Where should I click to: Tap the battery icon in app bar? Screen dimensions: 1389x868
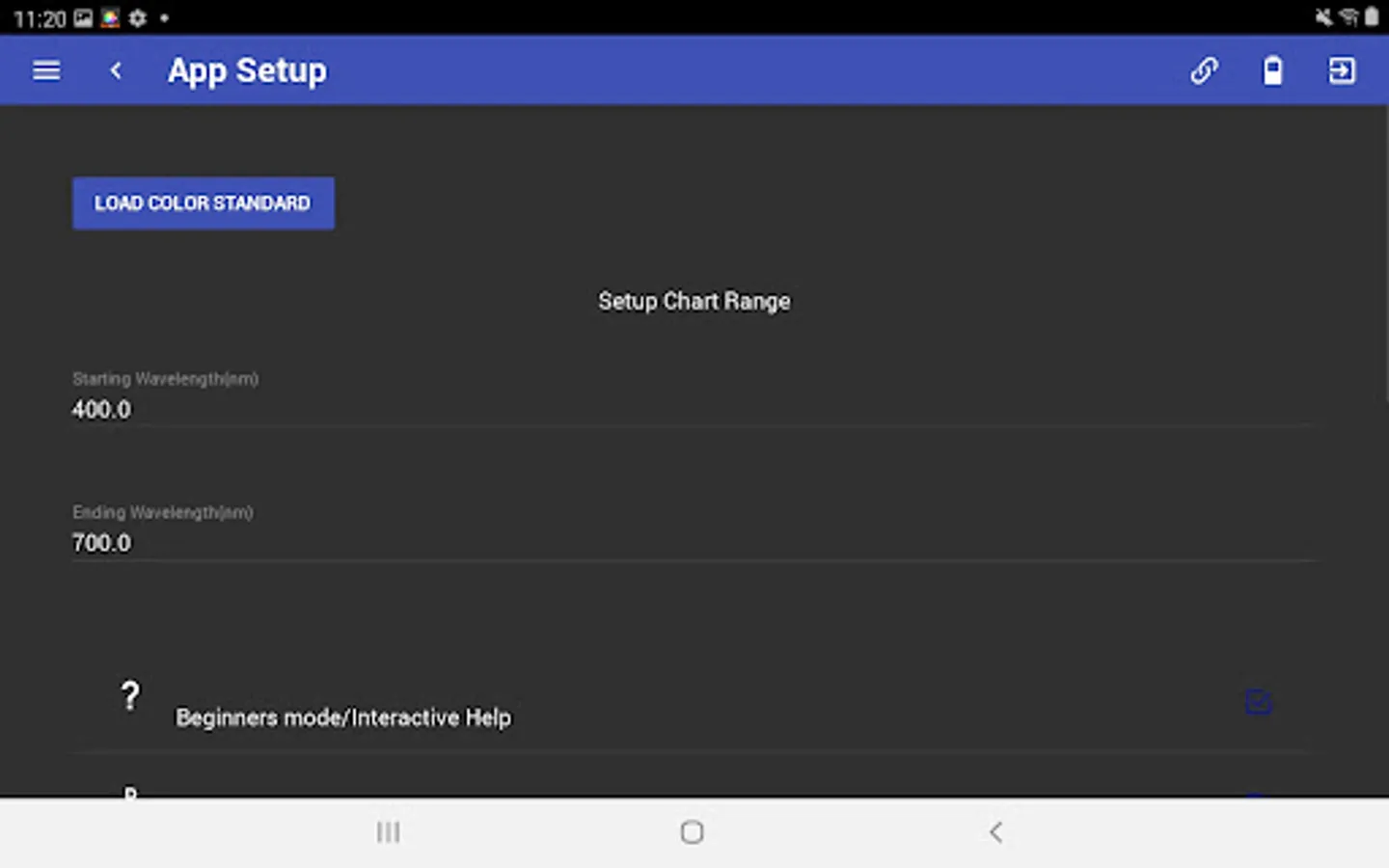coord(1273,70)
